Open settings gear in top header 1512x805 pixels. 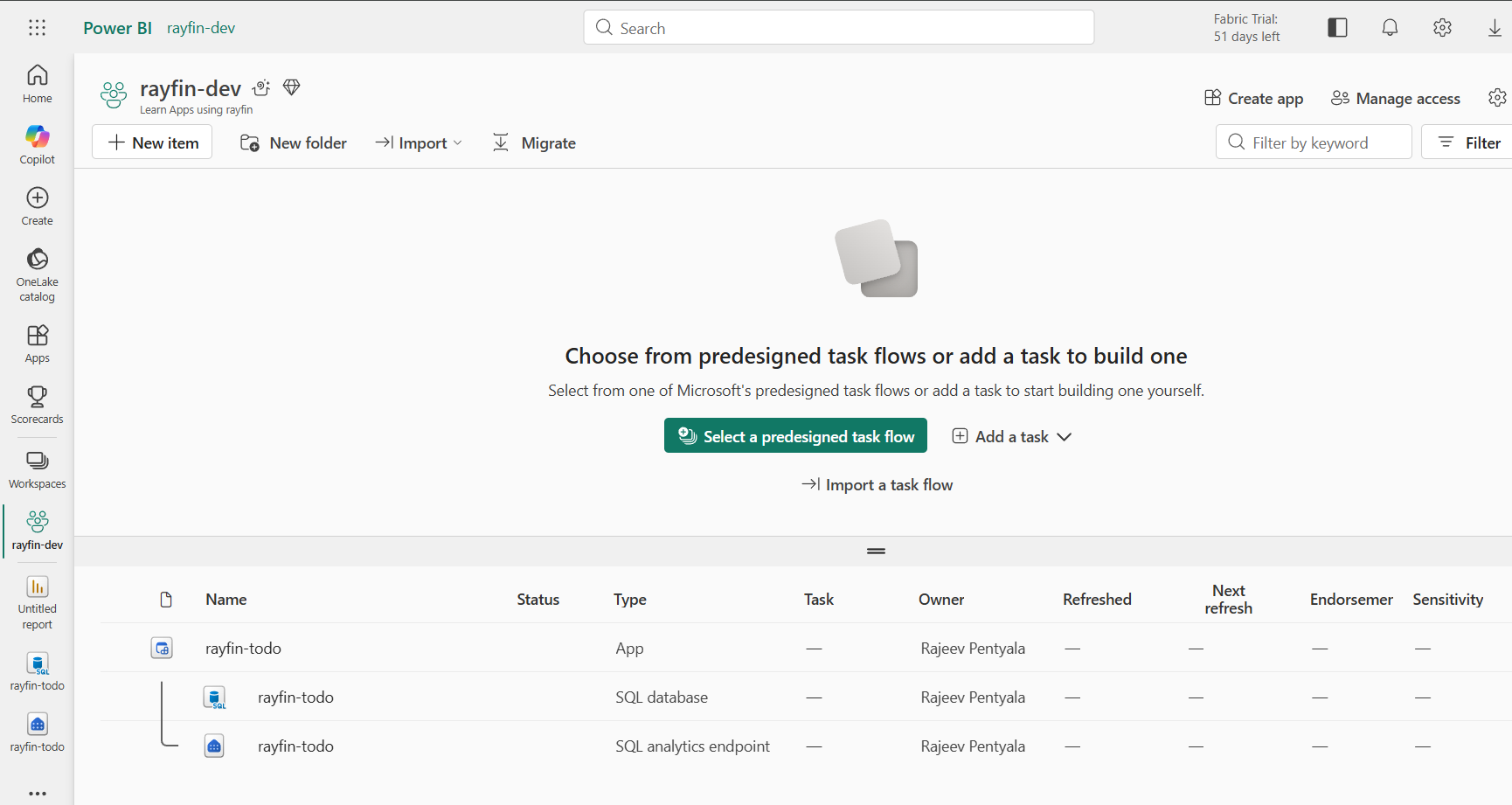pyautogui.click(x=1442, y=28)
